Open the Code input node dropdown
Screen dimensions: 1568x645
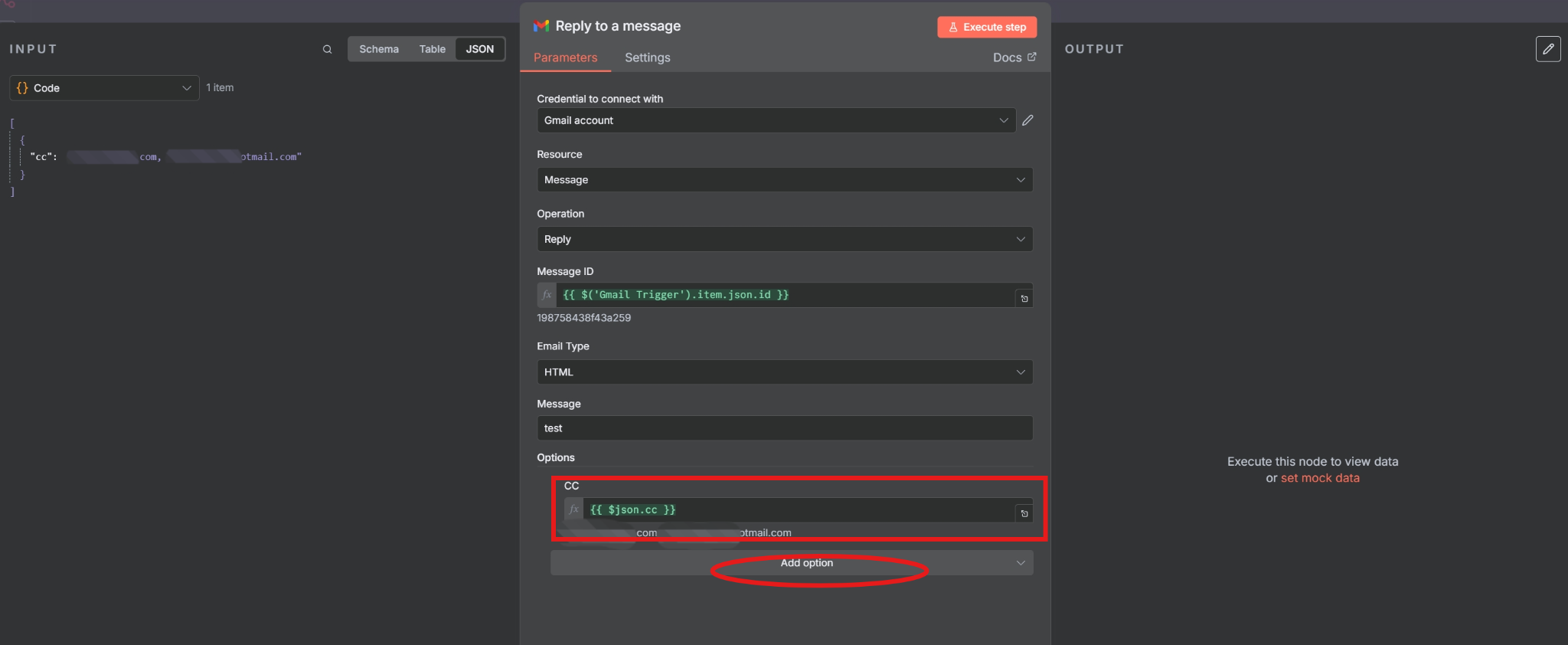click(x=104, y=88)
